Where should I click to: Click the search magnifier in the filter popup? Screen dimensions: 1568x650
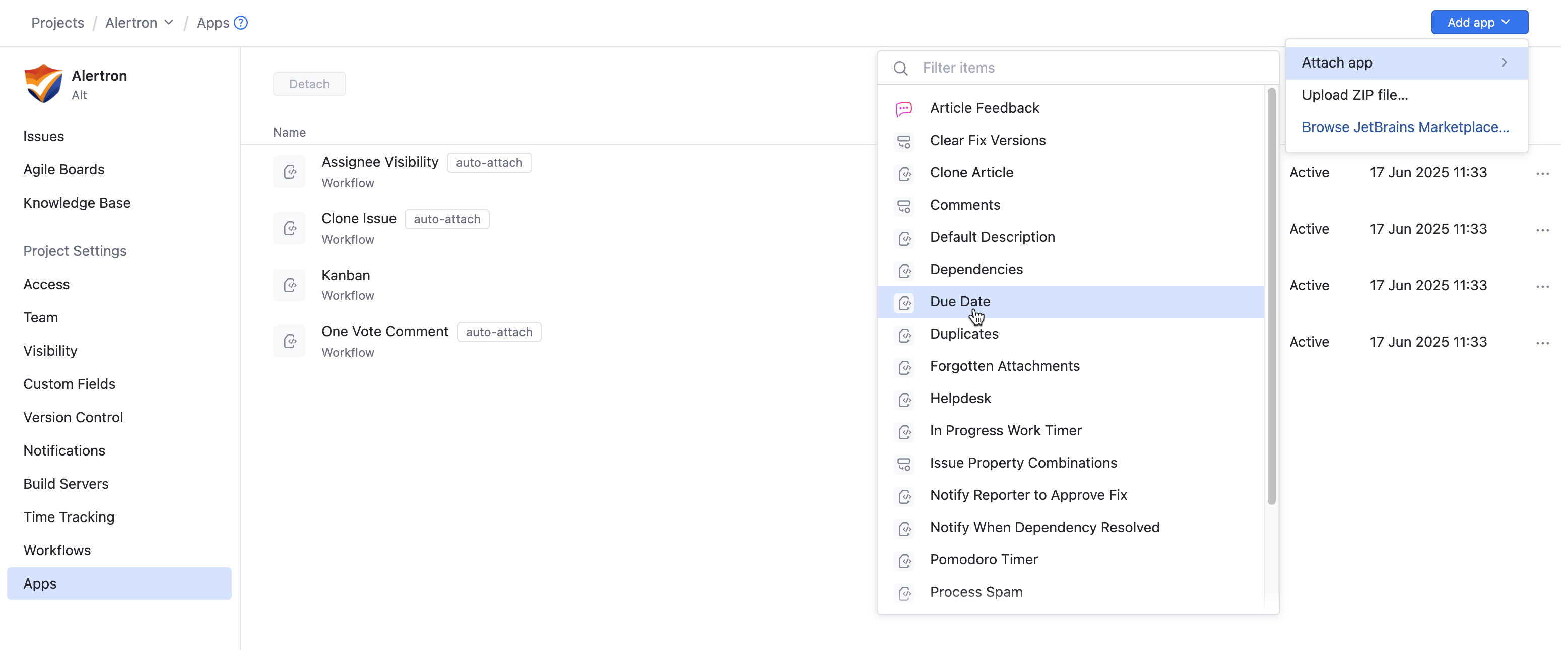pyautogui.click(x=900, y=68)
